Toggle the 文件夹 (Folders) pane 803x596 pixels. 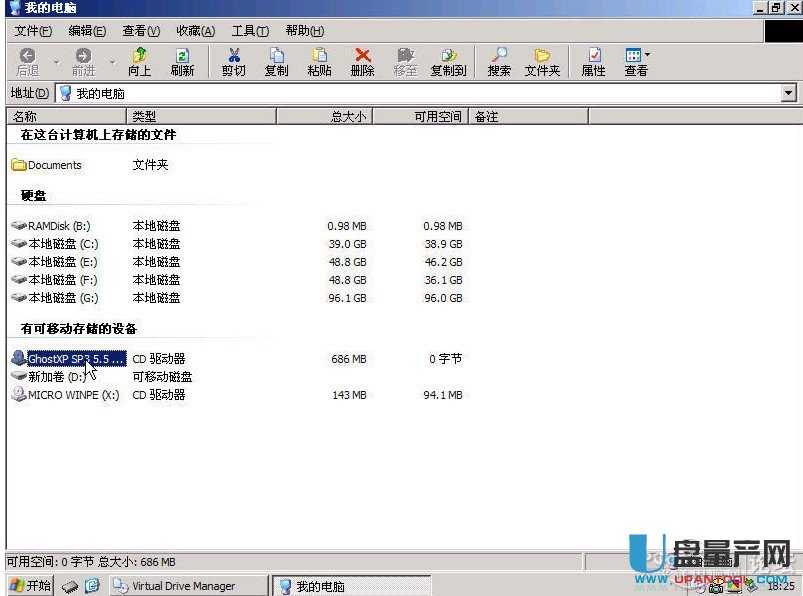point(542,61)
